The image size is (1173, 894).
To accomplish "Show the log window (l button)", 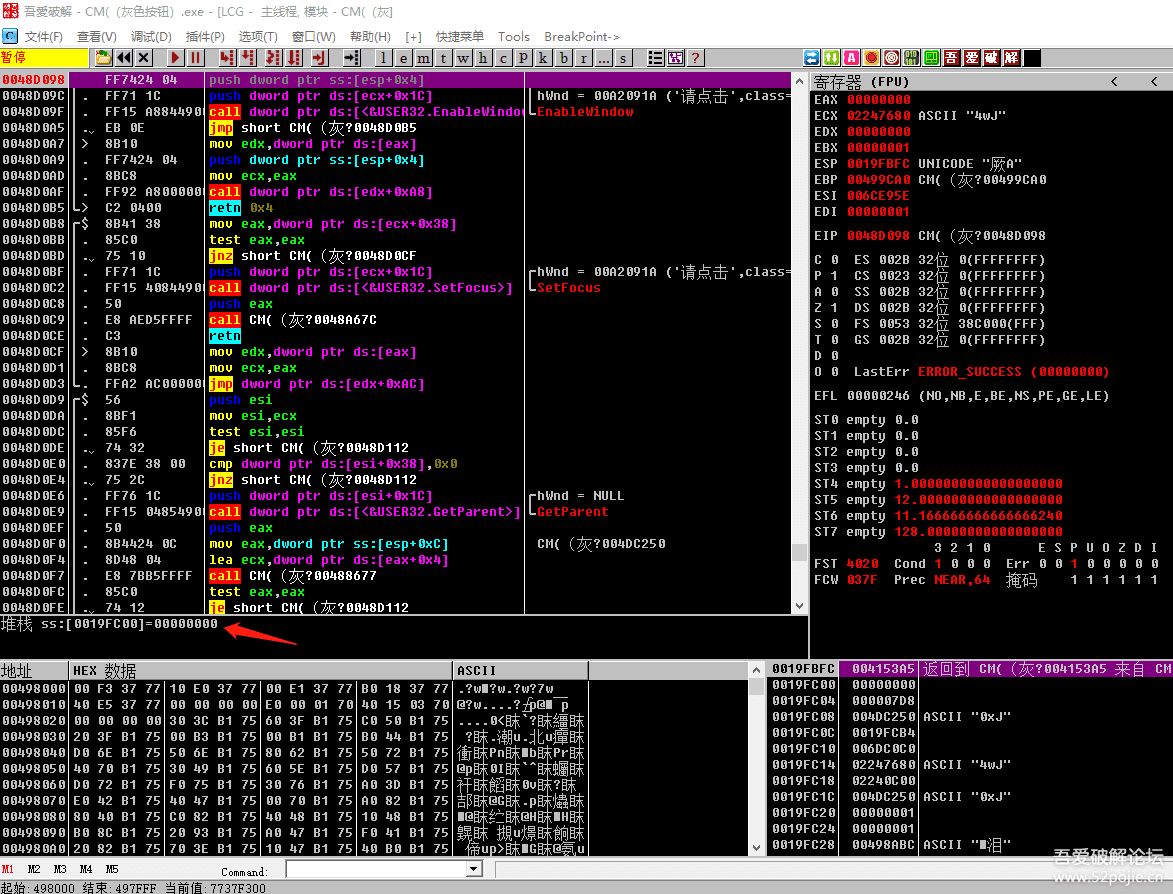I will pyautogui.click(x=385, y=58).
